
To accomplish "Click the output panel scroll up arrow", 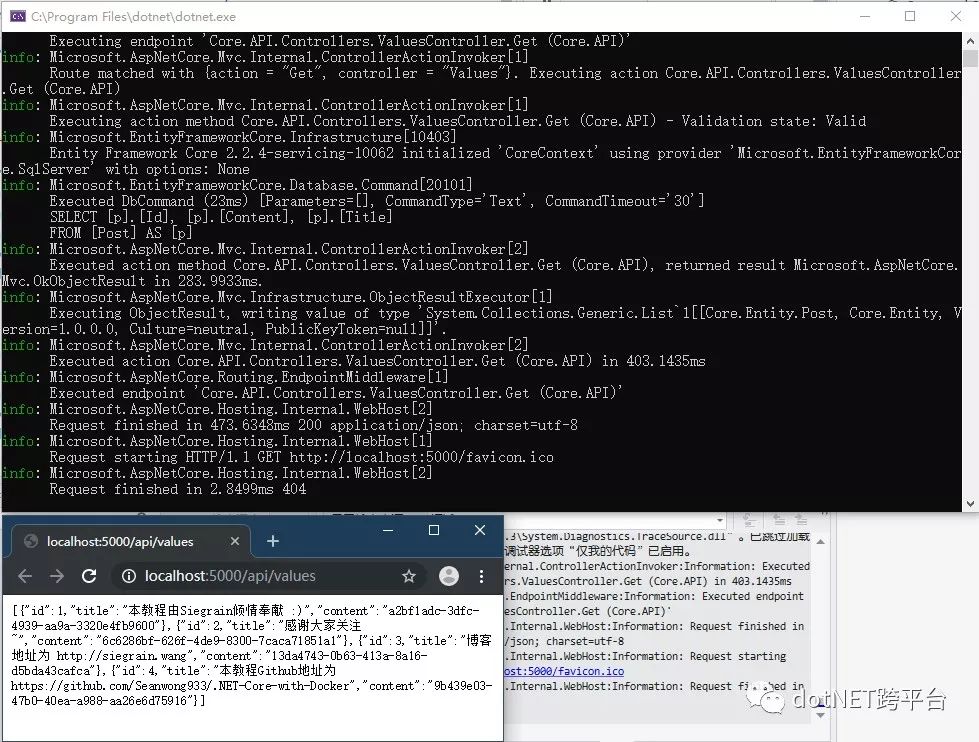I will pos(820,542).
